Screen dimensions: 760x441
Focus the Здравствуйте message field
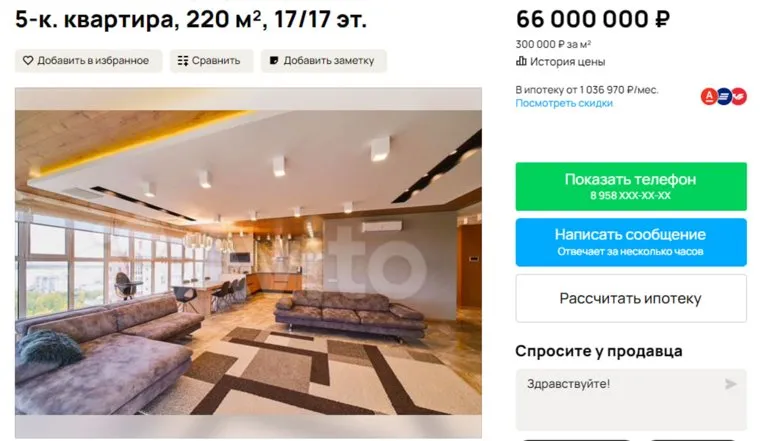631,399
